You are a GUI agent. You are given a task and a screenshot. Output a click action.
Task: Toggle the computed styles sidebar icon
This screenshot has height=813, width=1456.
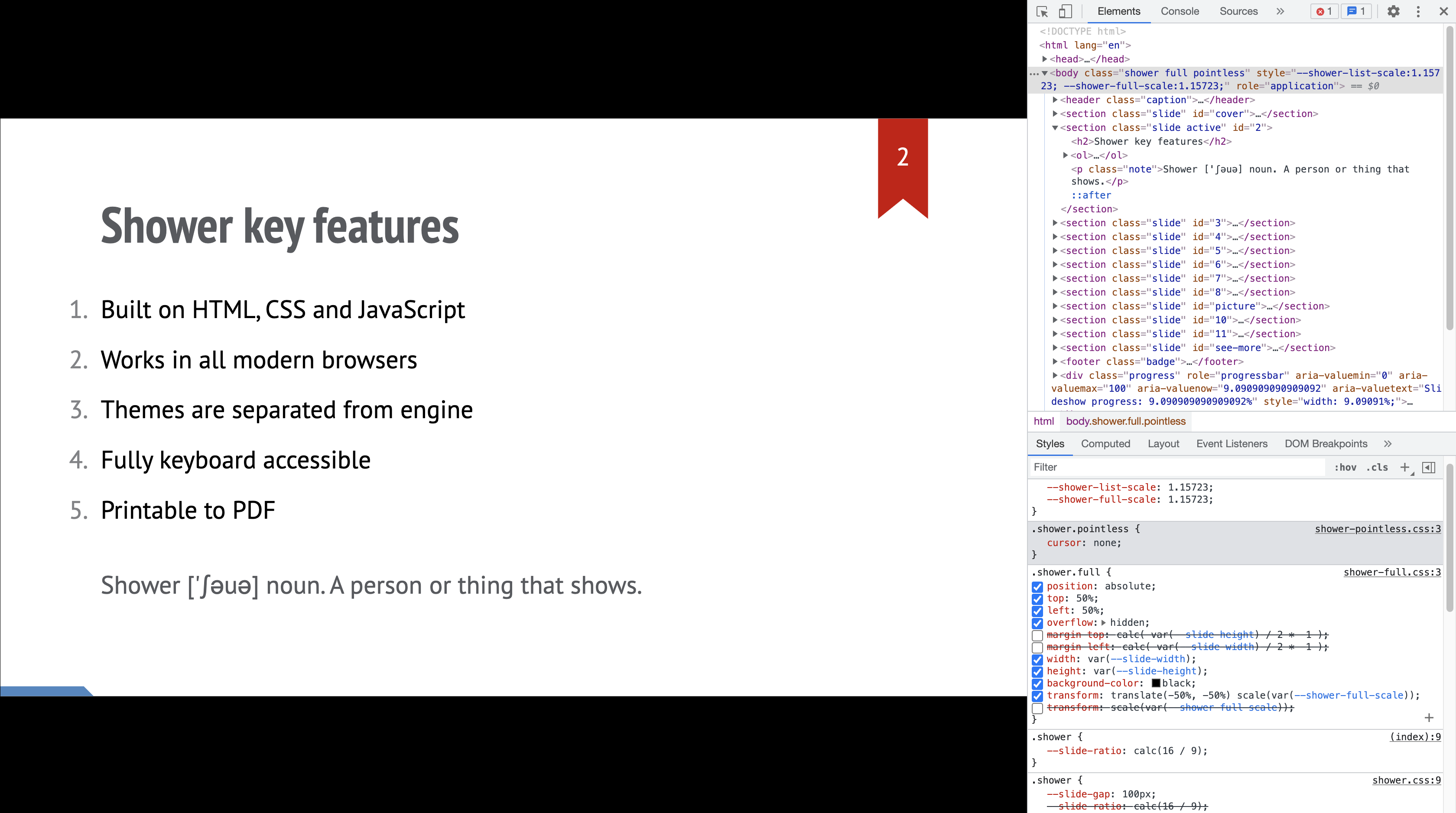pos(1428,467)
